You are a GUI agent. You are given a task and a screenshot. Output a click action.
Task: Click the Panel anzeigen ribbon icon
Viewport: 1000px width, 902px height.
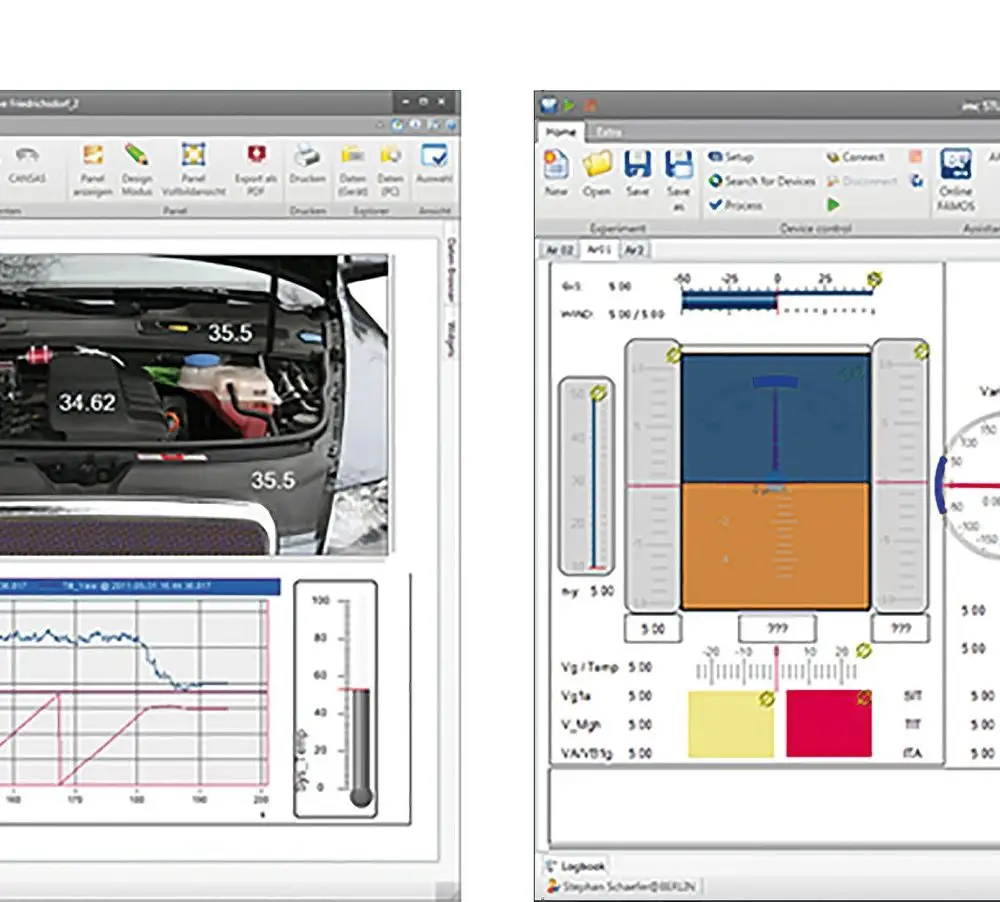coord(93,155)
